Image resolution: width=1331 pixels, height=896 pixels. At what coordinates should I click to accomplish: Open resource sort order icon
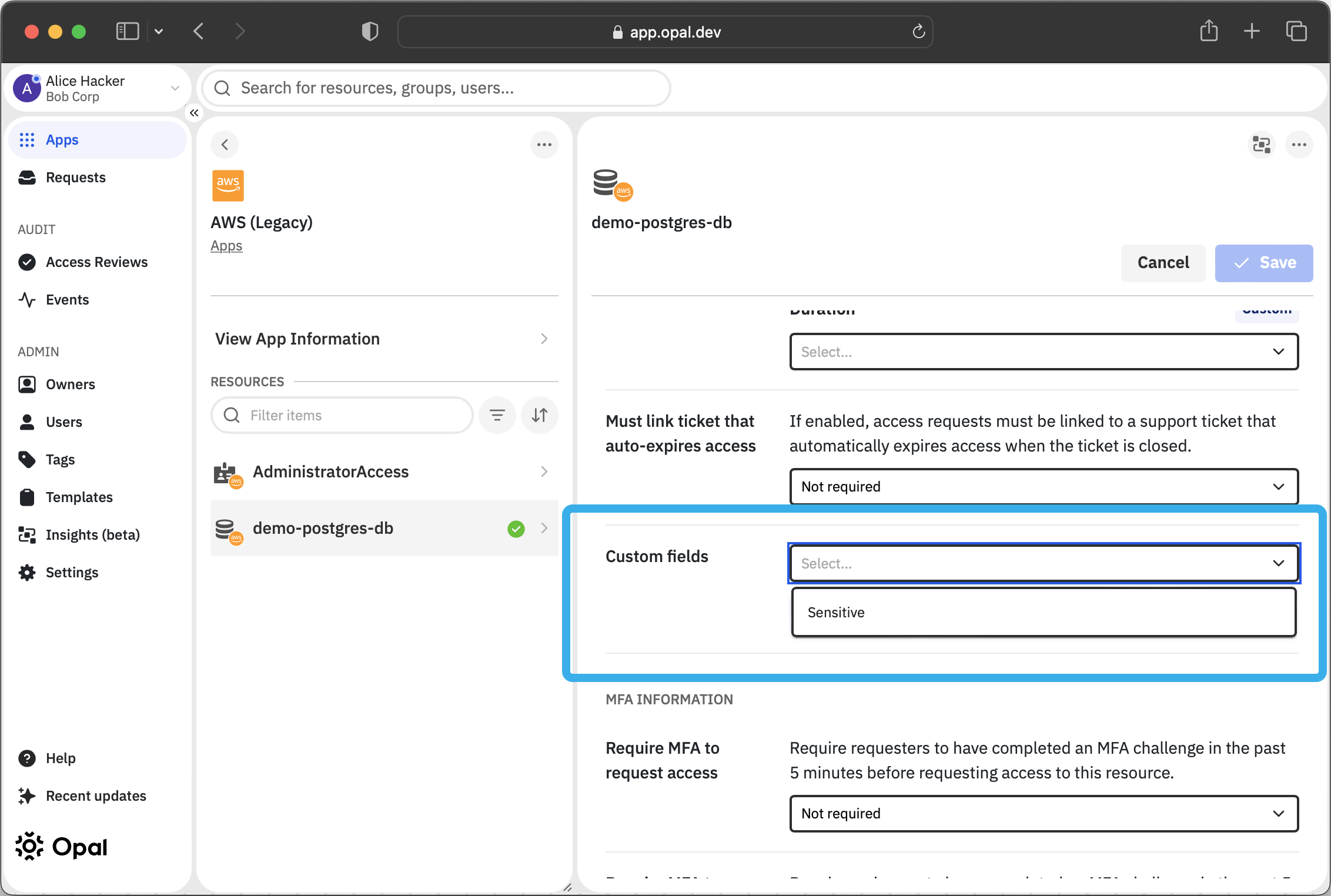click(x=540, y=415)
